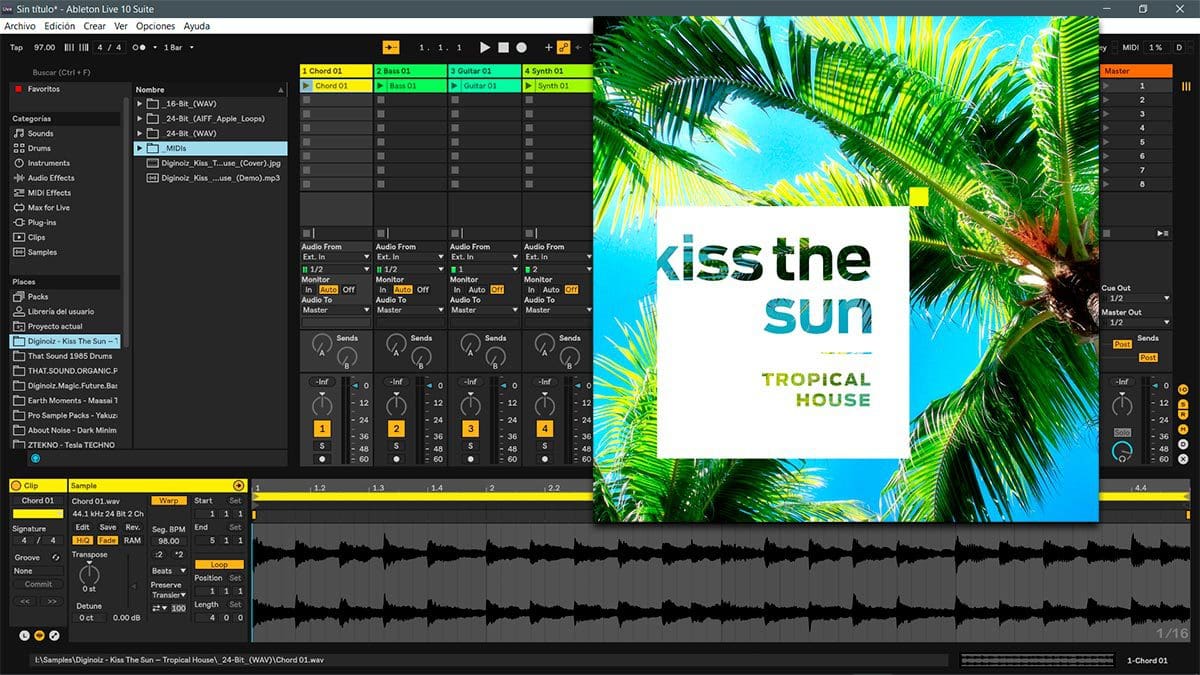1200x675 pixels.
Task: Toggle the metronome button
Action: pos(141,47)
